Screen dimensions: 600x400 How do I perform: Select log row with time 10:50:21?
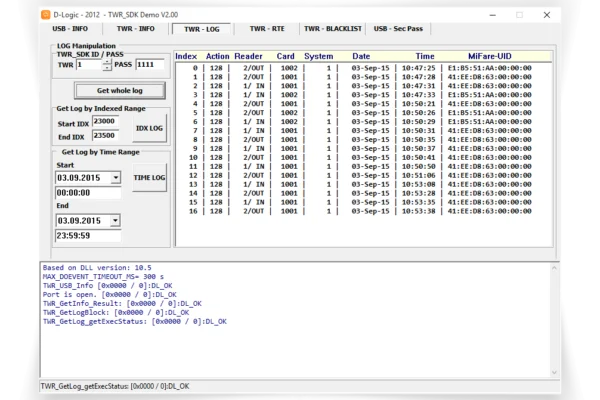(362, 104)
